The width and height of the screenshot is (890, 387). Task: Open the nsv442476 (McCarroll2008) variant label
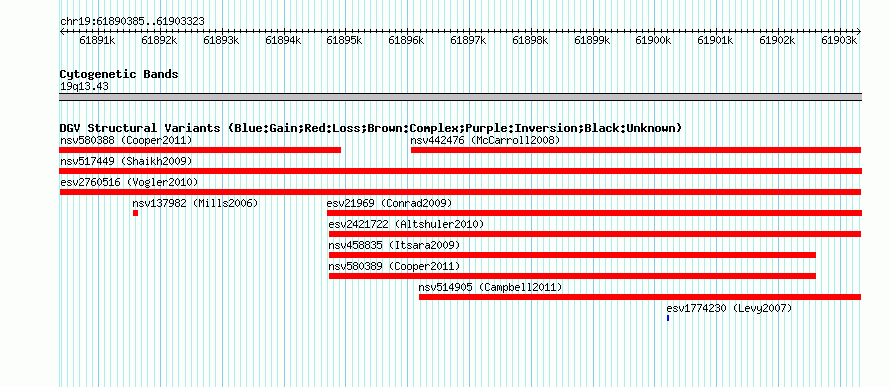[486, 140]
